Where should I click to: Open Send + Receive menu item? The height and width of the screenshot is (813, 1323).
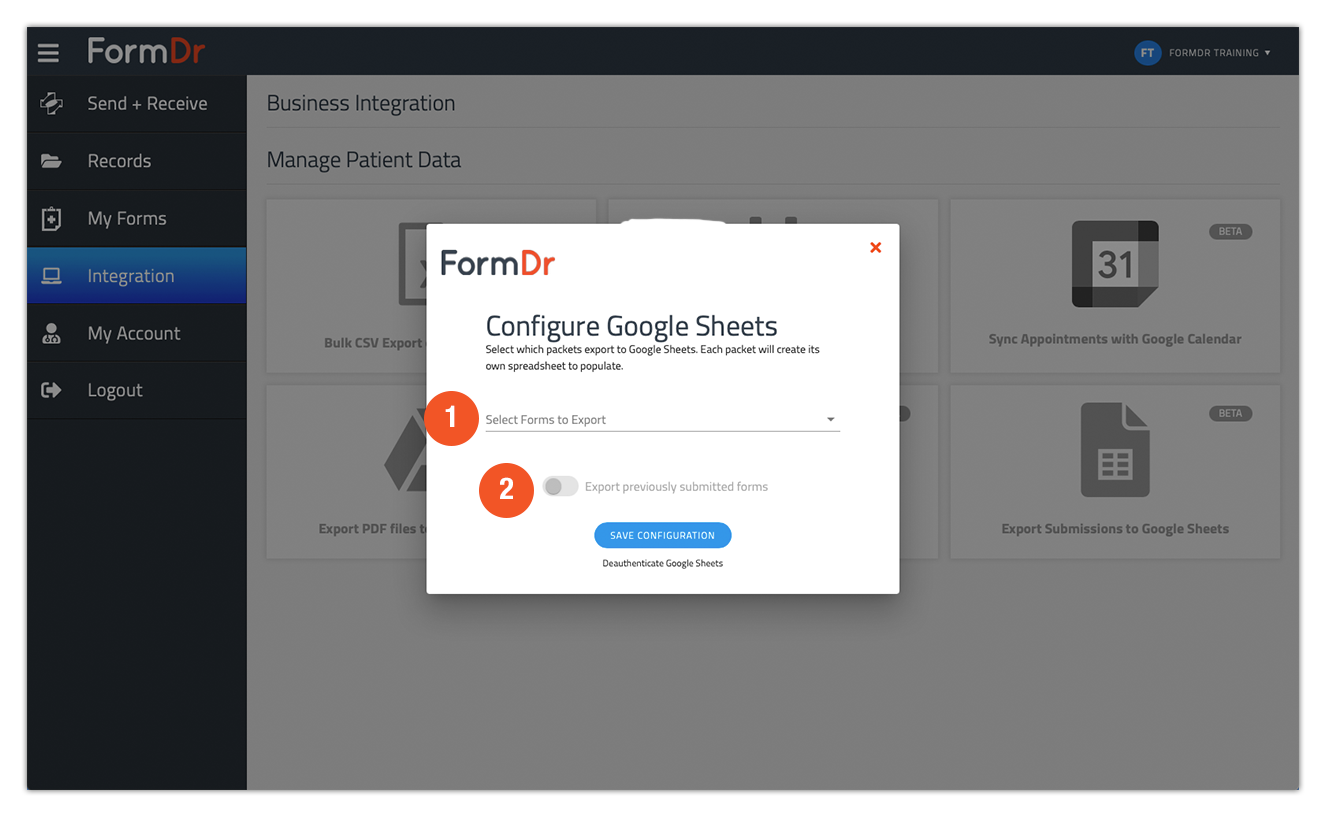pos(136,104)
